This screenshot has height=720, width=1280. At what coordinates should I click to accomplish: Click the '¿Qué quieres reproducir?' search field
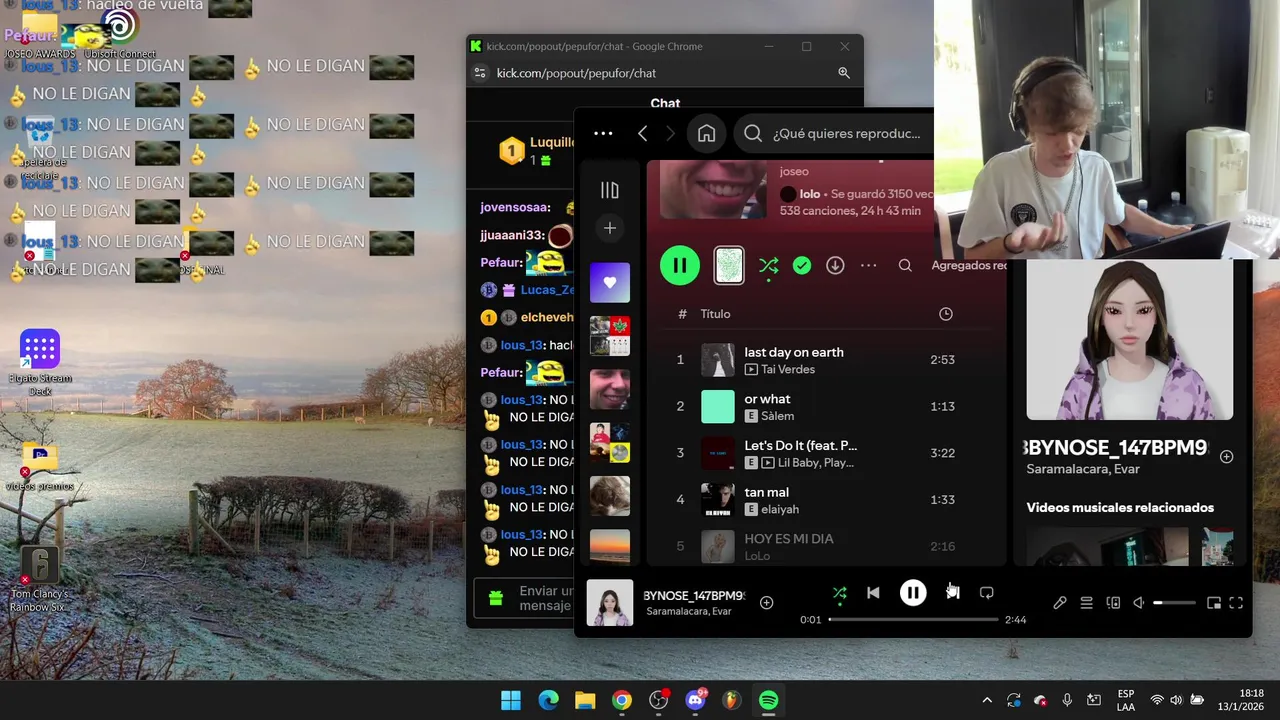(835, 133)
